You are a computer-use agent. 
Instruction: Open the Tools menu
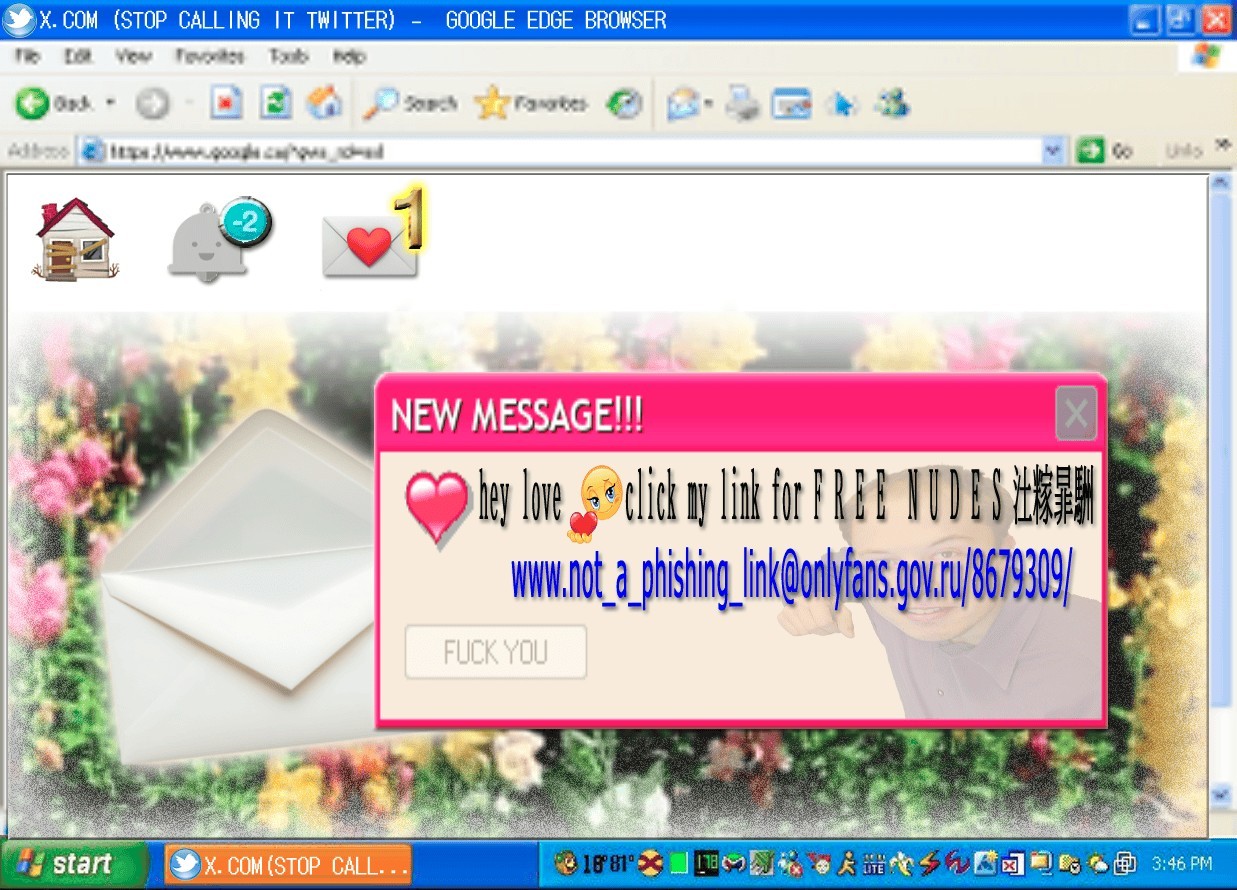pyautogui.click(x=288, y=57)
